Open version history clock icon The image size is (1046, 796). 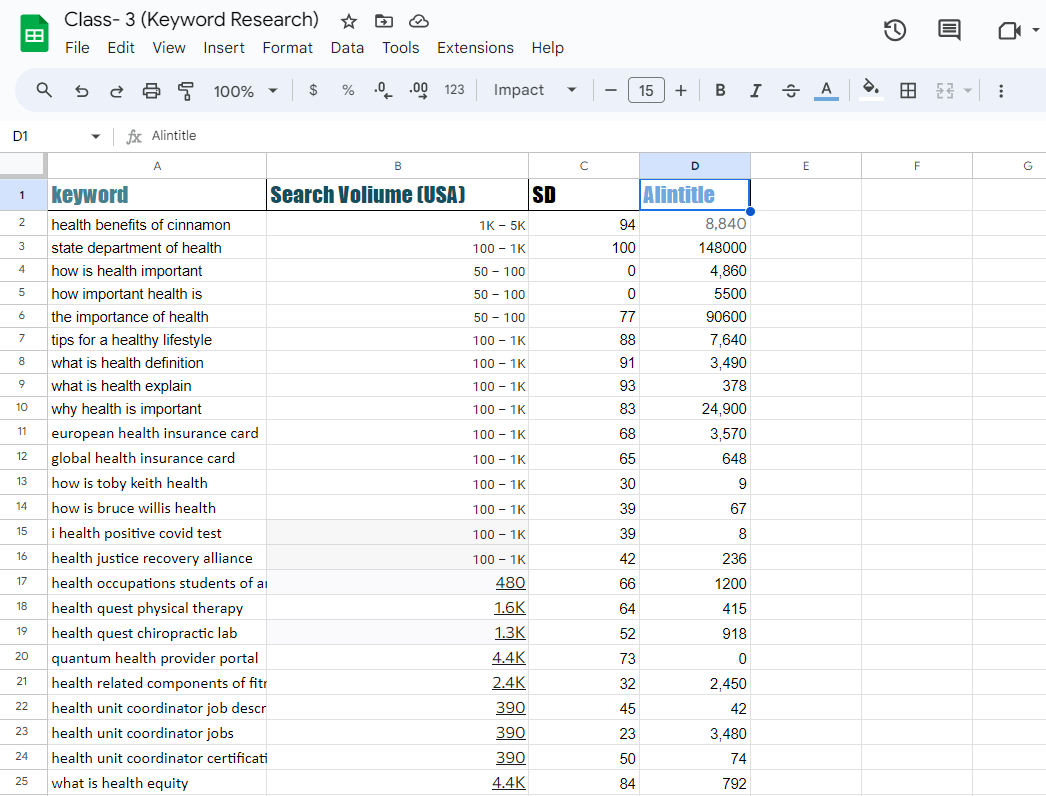coord(895,31)
